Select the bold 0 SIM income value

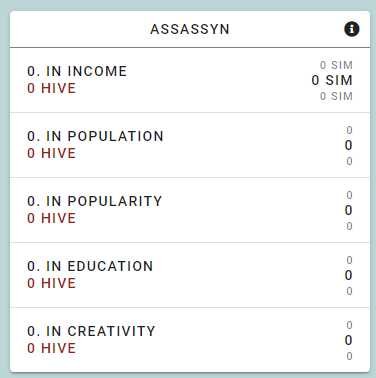pos(332,80)
